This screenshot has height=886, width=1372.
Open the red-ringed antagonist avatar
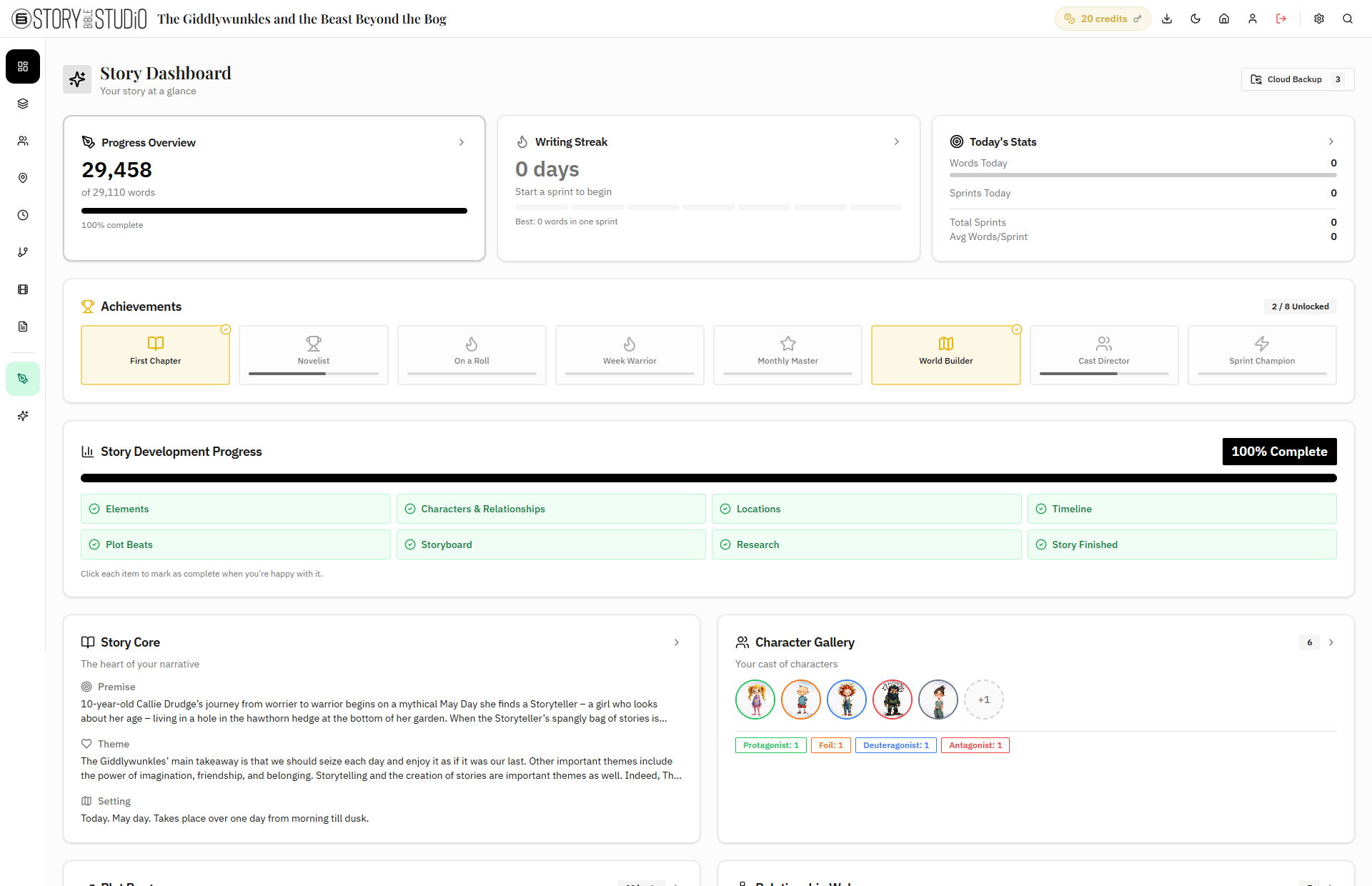pos(893,700)
